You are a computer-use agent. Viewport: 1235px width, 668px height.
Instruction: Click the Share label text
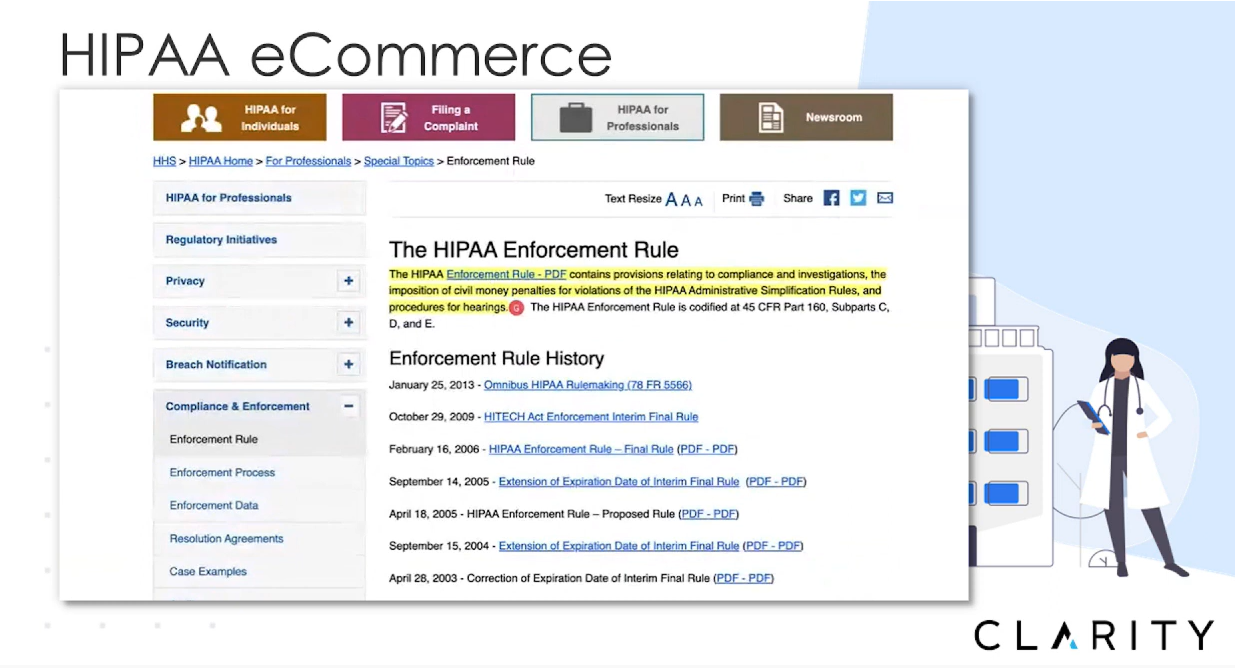pos(798,199)
